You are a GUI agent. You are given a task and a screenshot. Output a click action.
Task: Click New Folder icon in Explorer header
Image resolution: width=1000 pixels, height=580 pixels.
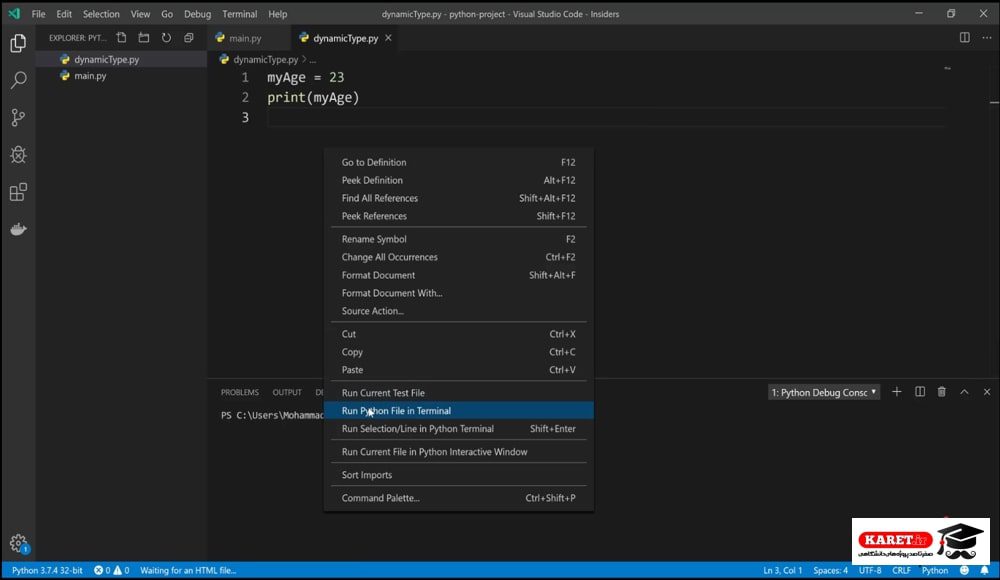pyautogui.click(x=143, y=38)
